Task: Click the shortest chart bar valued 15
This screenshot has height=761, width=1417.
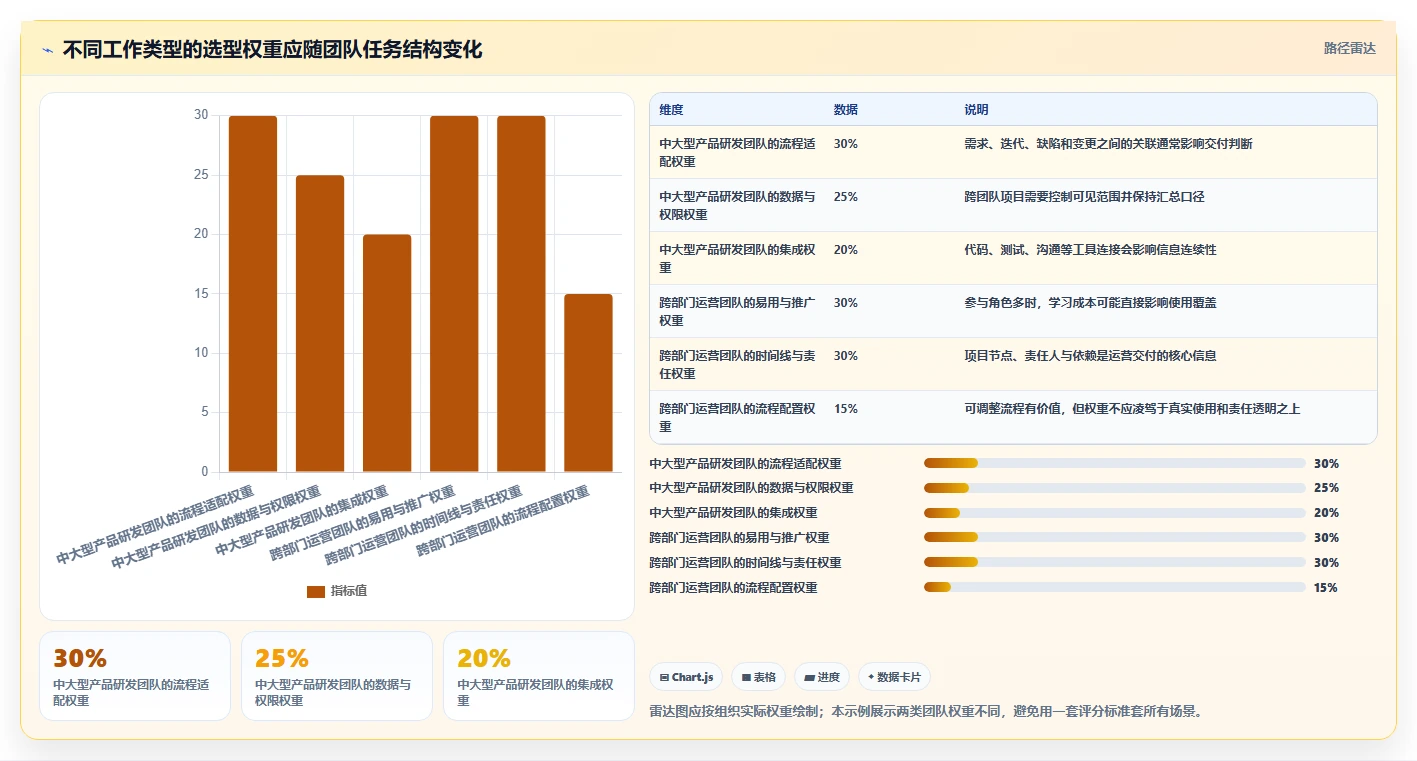Action: pos(588,383)
